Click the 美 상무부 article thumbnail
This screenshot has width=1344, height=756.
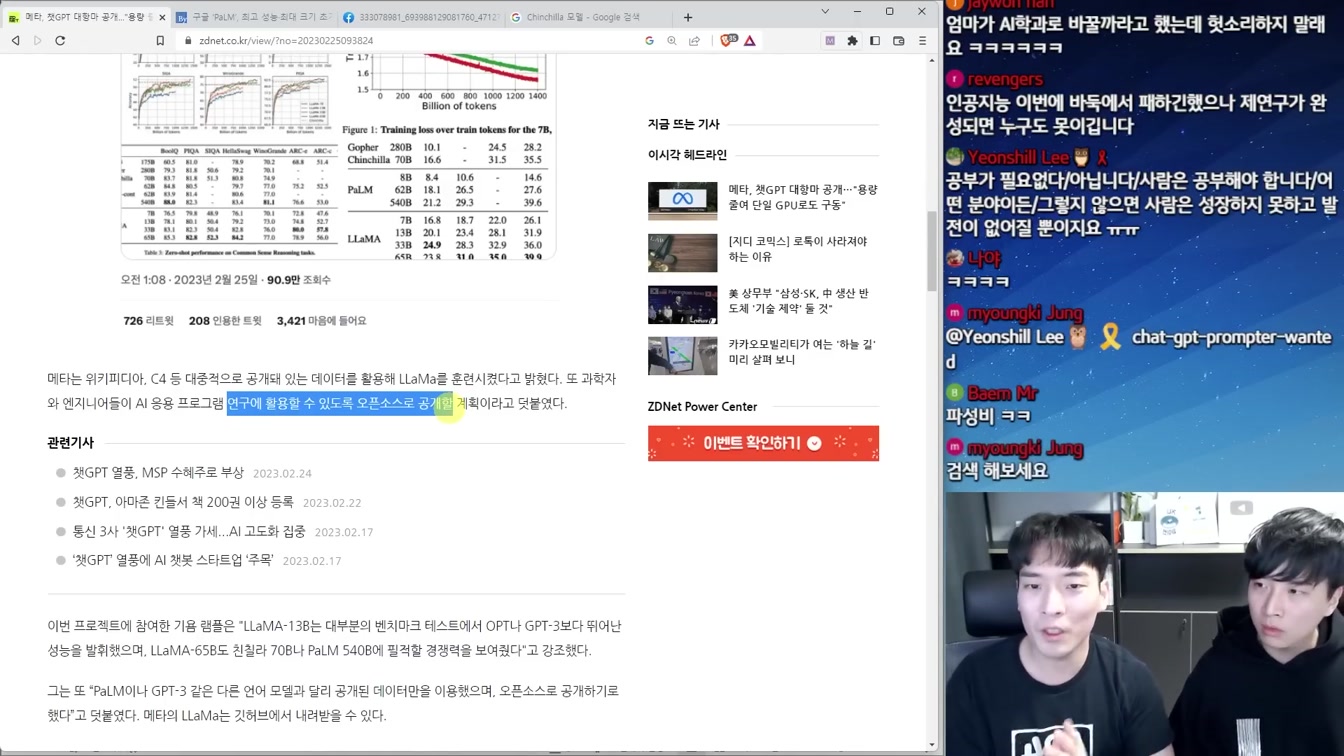click(683, 305)
